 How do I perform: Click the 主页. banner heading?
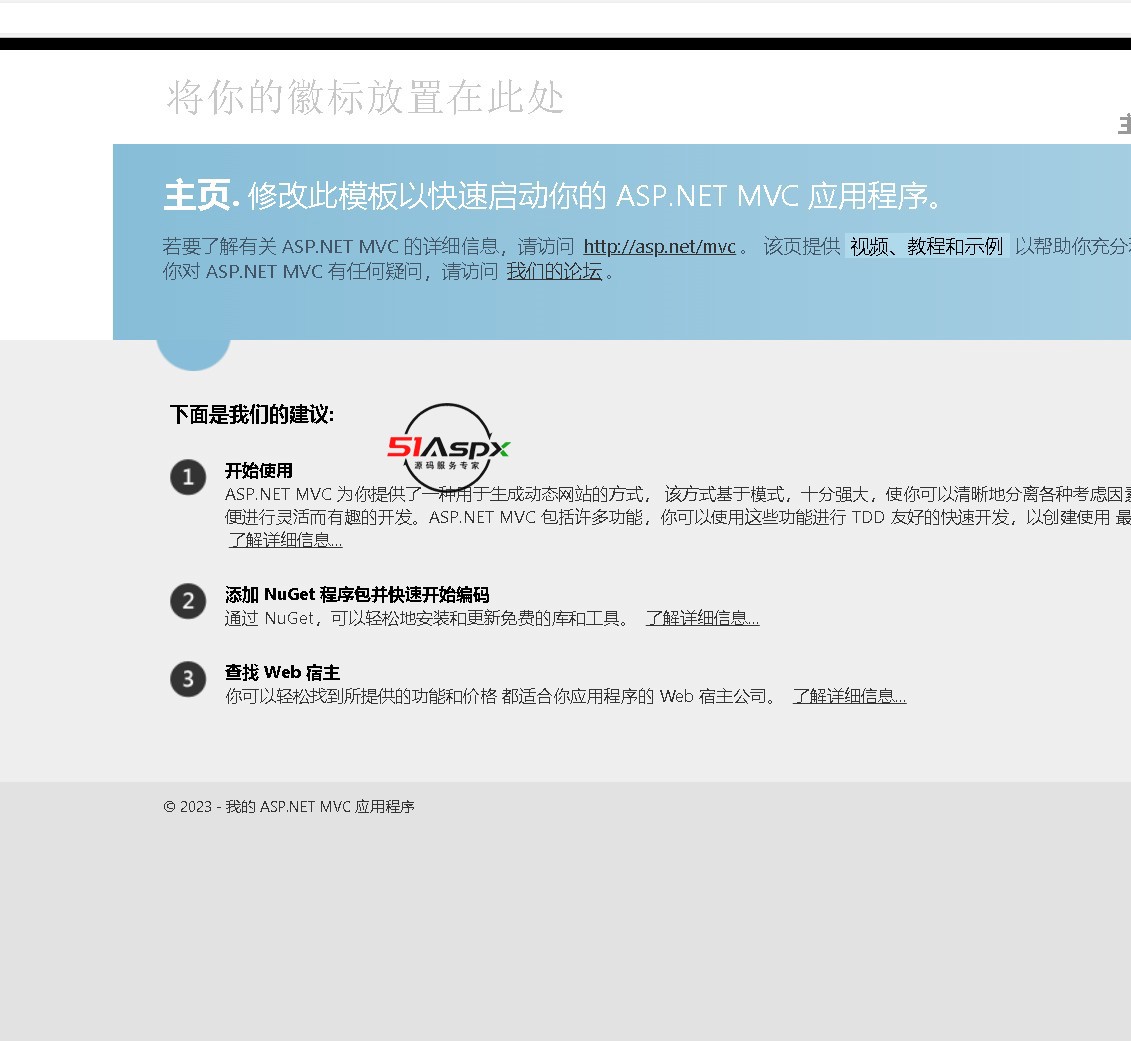[x=201, y=196]
